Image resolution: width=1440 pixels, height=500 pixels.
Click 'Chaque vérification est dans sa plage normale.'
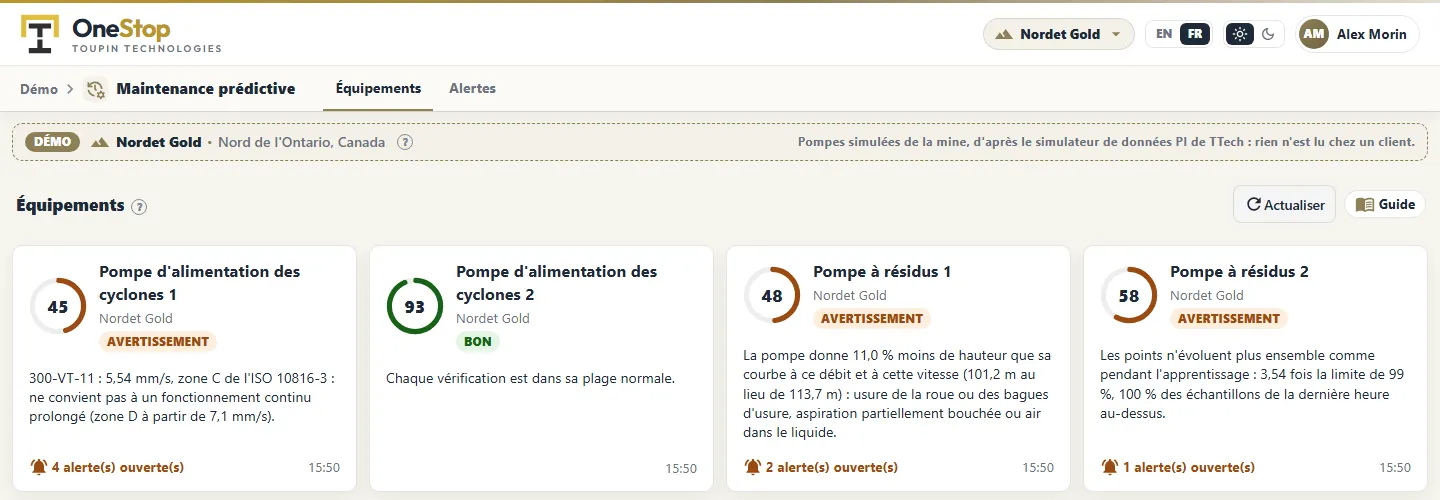coord(530,379)
